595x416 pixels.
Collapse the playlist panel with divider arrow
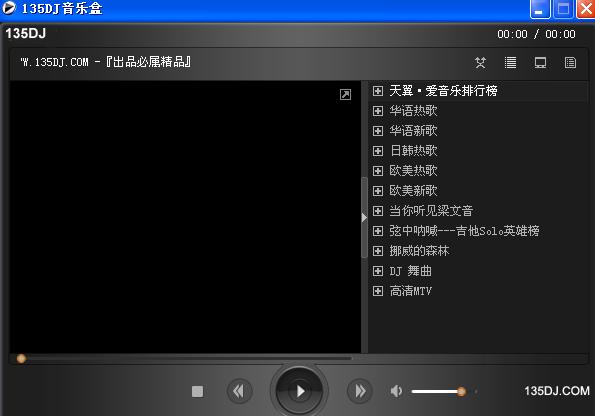[364, 217]
